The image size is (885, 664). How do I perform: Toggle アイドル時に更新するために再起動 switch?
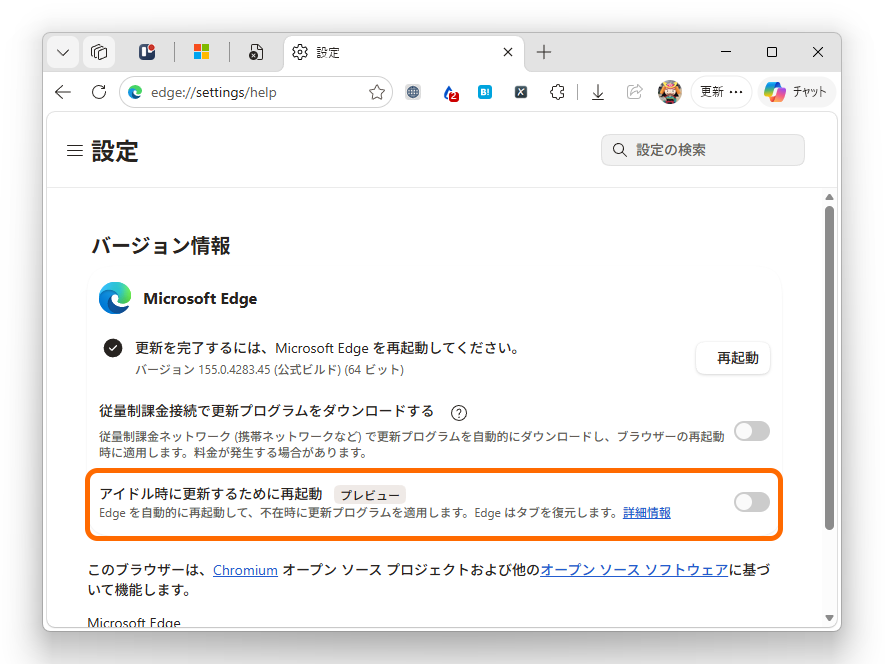pyautogui.click(x=752, y=501)
